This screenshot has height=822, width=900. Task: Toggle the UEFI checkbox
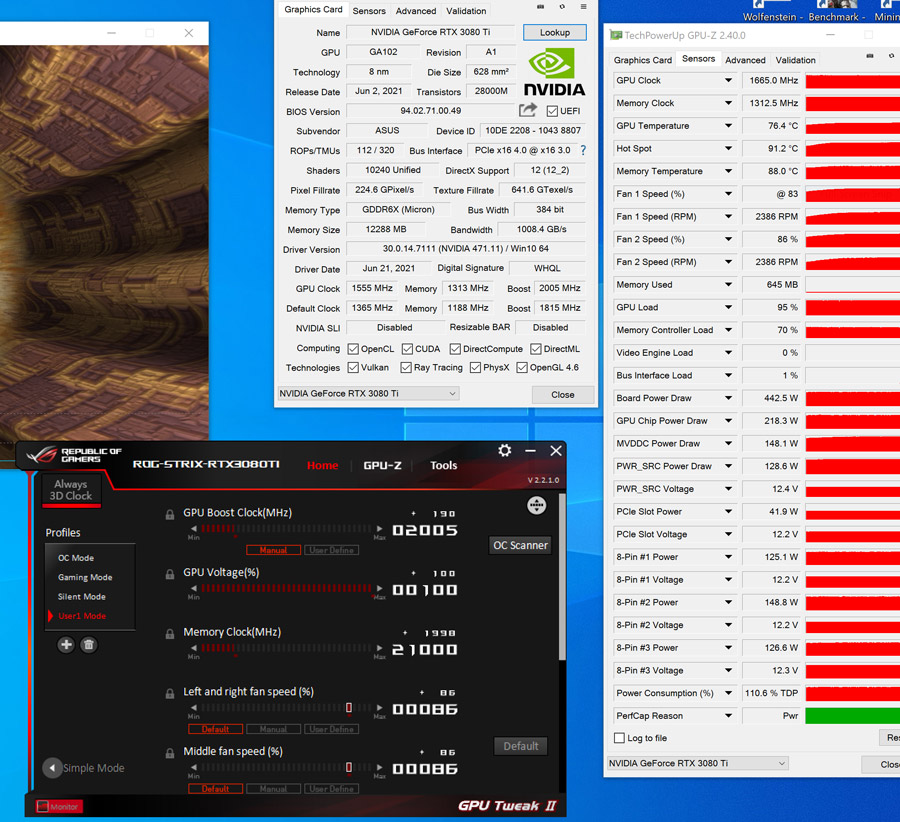552,111
